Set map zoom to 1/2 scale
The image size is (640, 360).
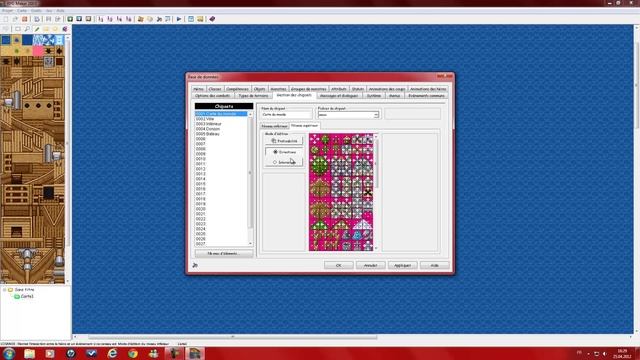[110, 19]
